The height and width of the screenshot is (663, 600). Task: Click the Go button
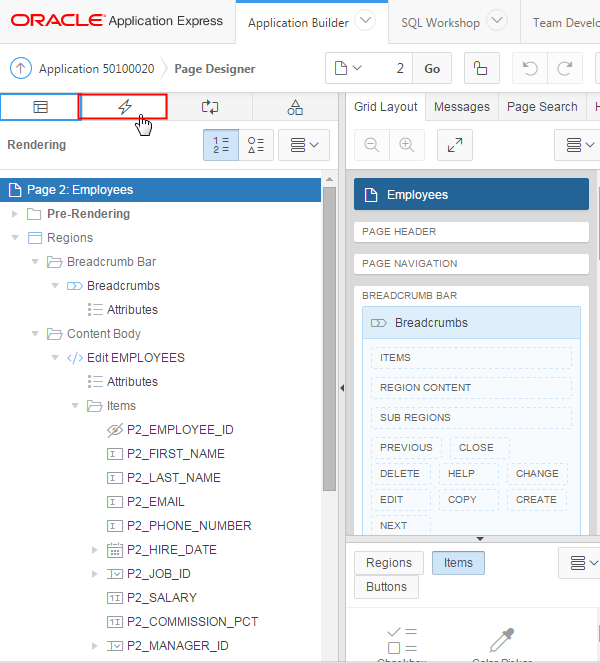click(x=432, y=68)
